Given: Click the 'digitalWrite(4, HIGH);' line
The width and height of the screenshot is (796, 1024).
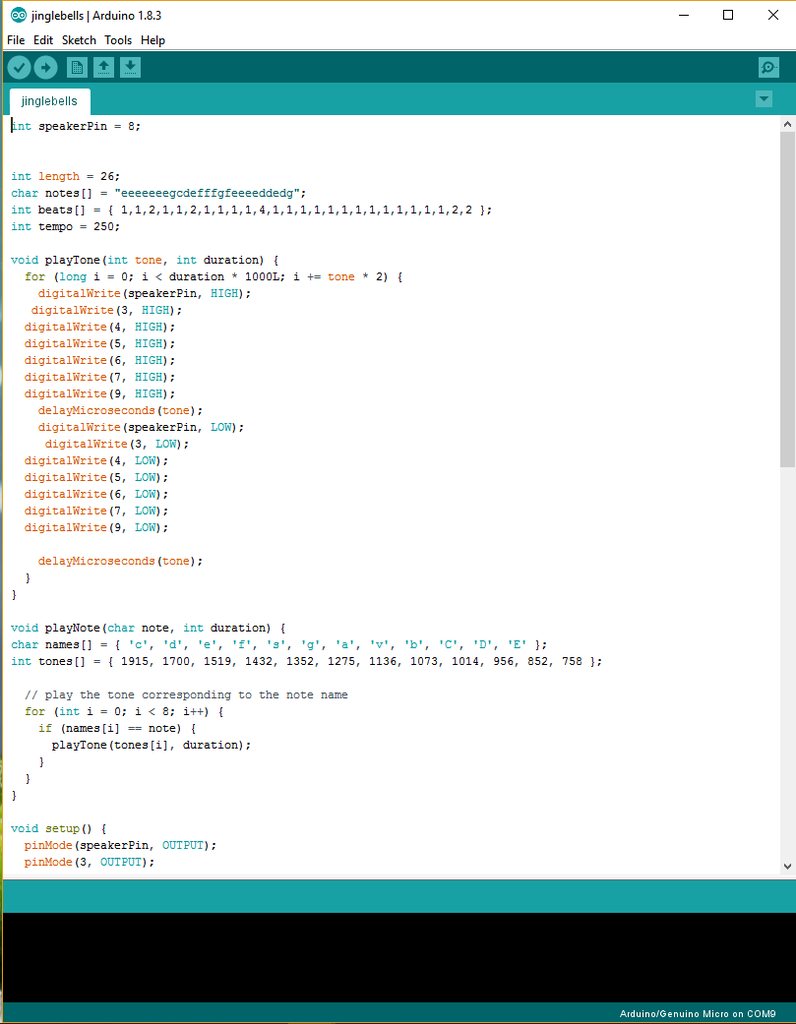Looking at the screenshot, I should click(x=100, y=327).
